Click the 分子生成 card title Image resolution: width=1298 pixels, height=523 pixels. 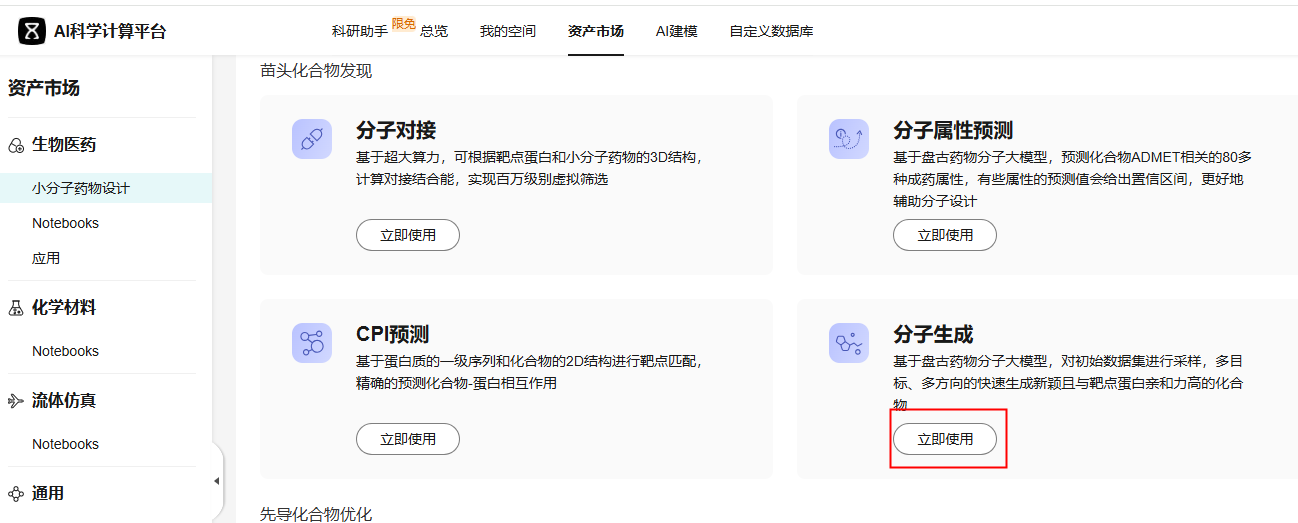tap(933, 335)
